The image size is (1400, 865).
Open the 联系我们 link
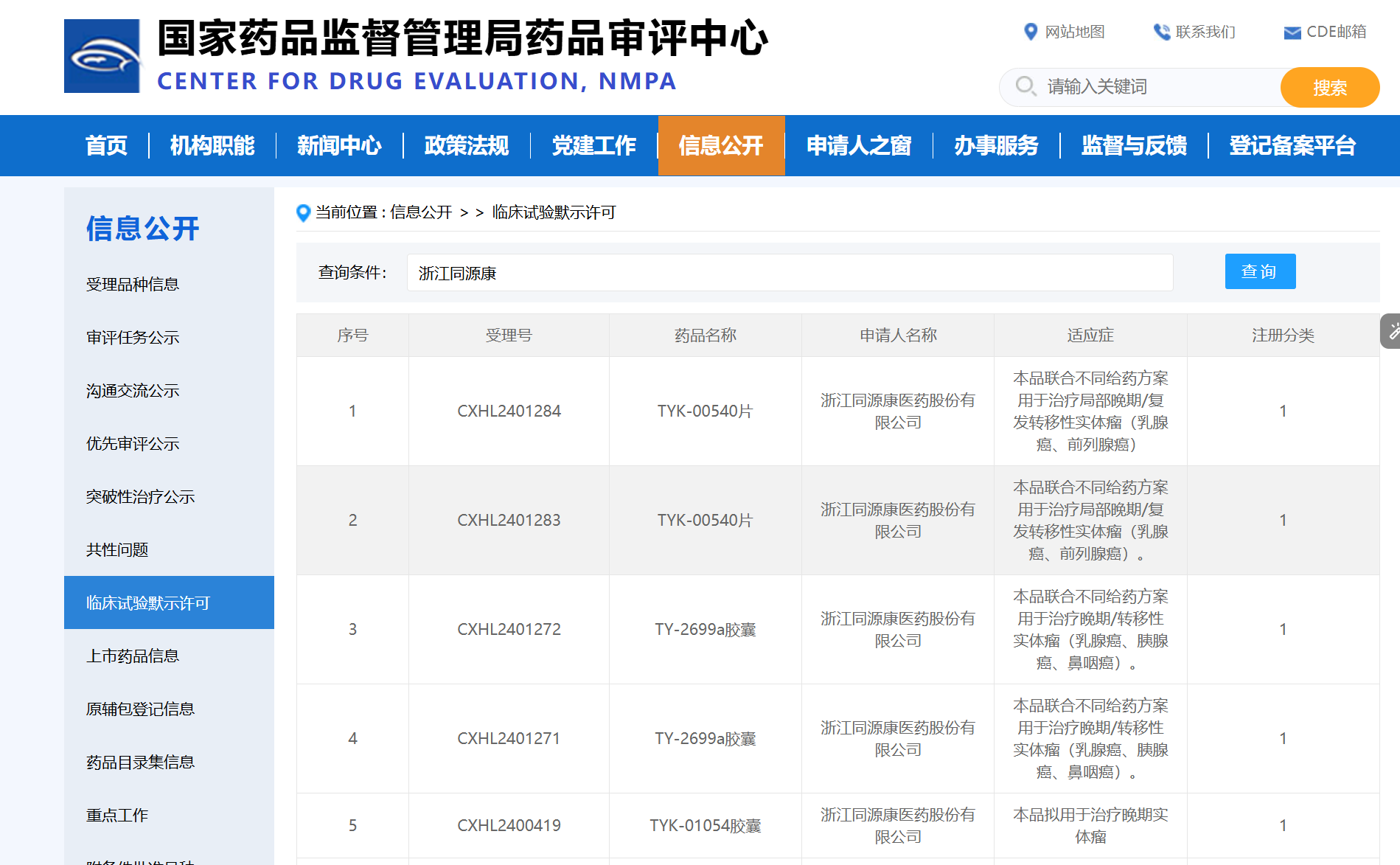coord(1205,32)
